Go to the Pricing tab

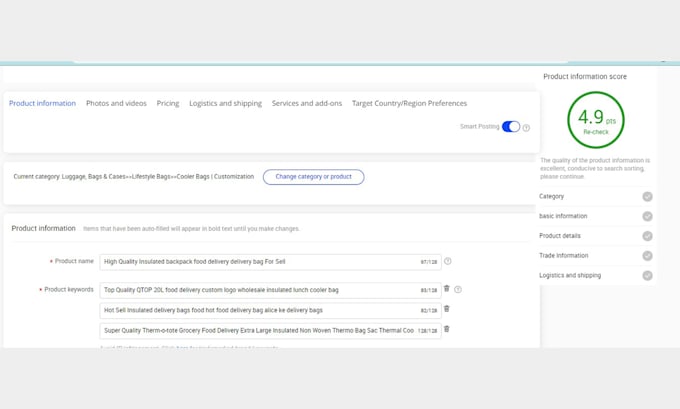tap(168, 103)
